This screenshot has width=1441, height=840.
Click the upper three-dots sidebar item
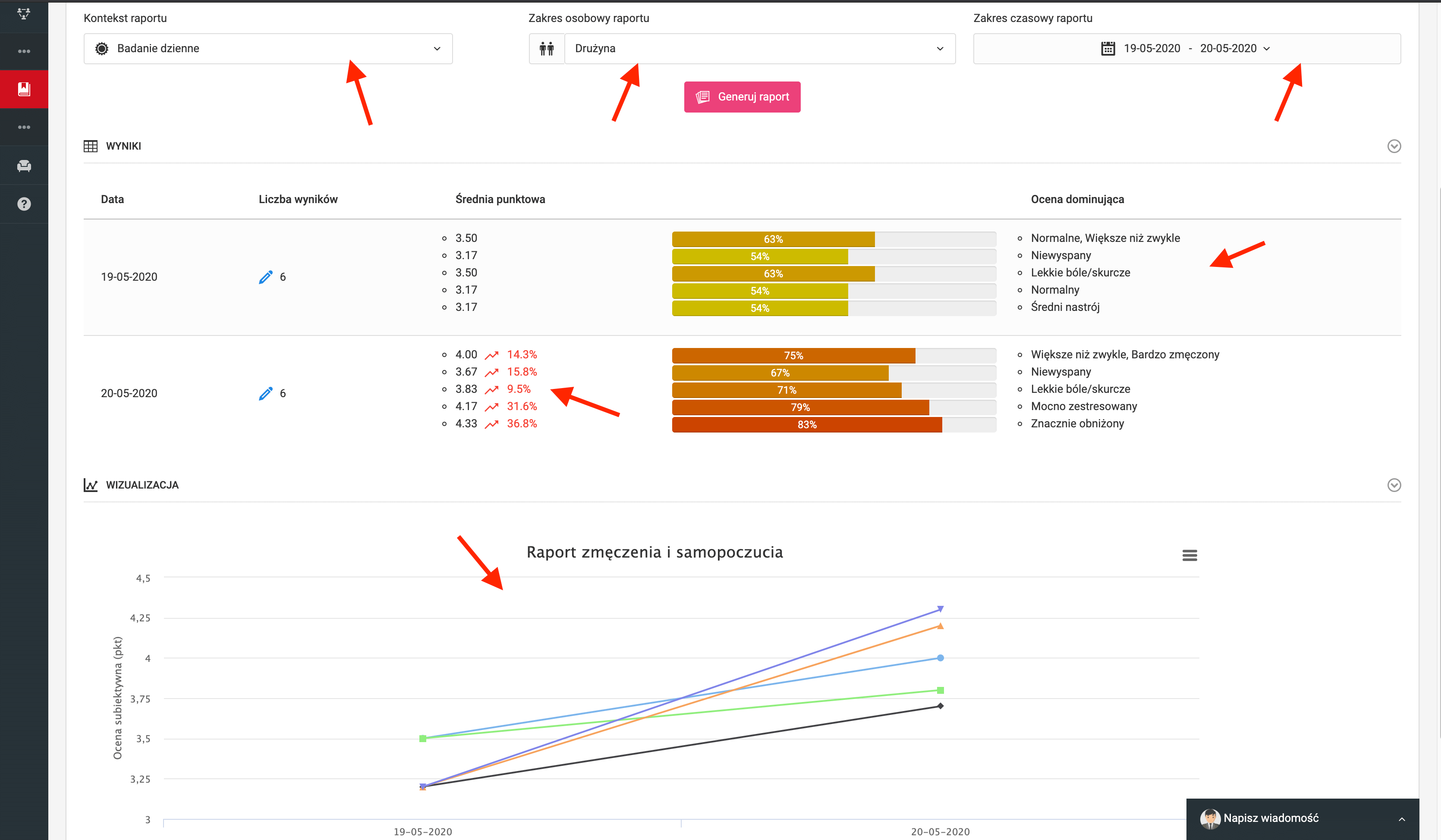(24, 51)
